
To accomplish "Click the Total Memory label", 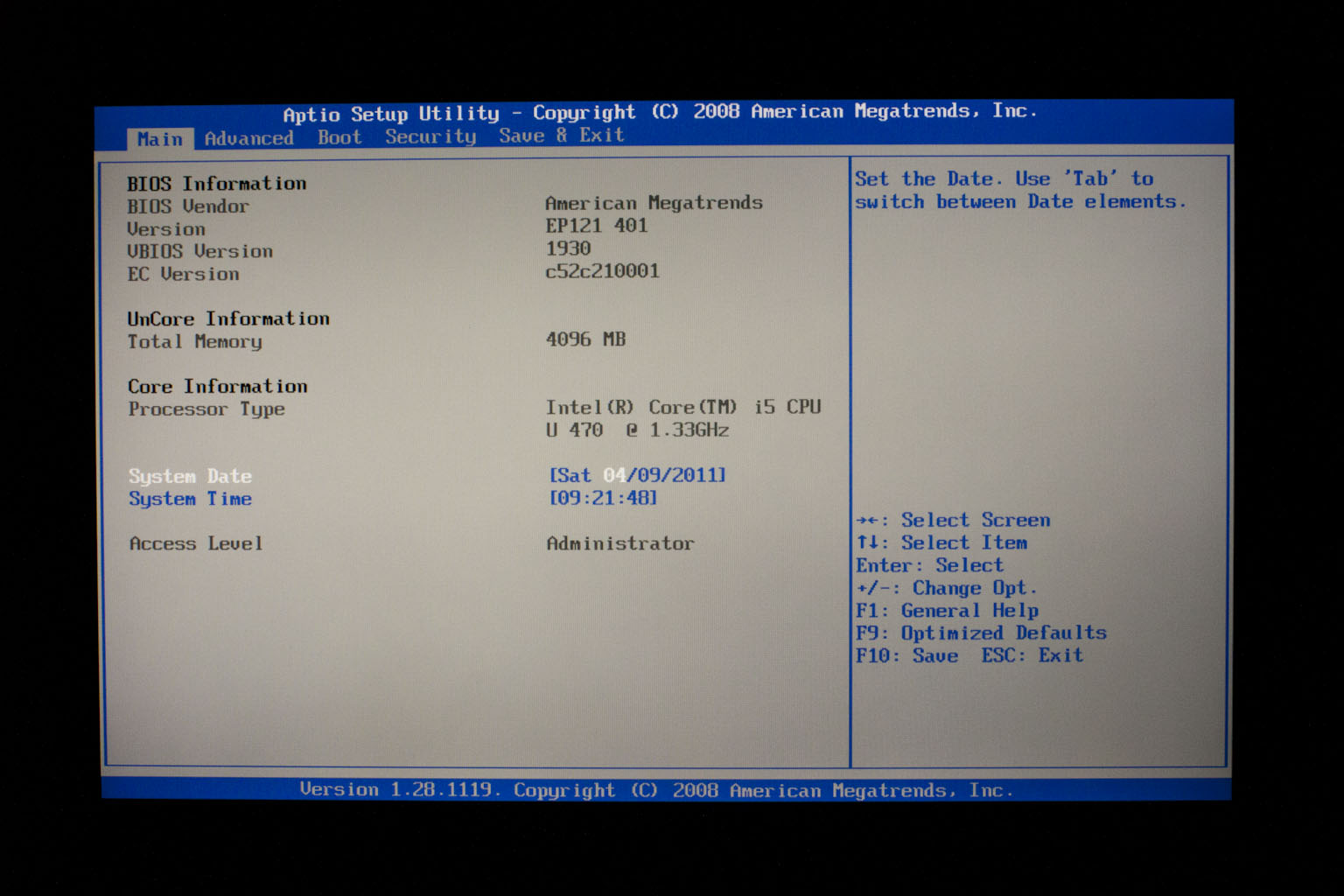I will click(x=194, y=342).
